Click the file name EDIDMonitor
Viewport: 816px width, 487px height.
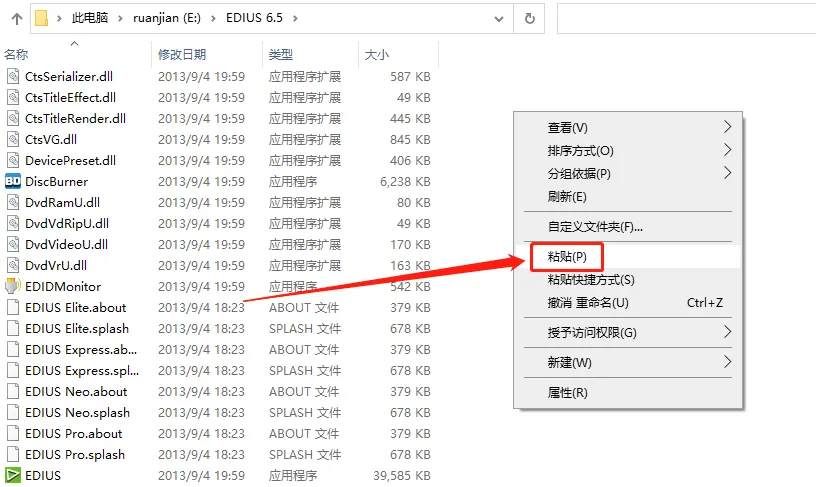coord(63,287)
